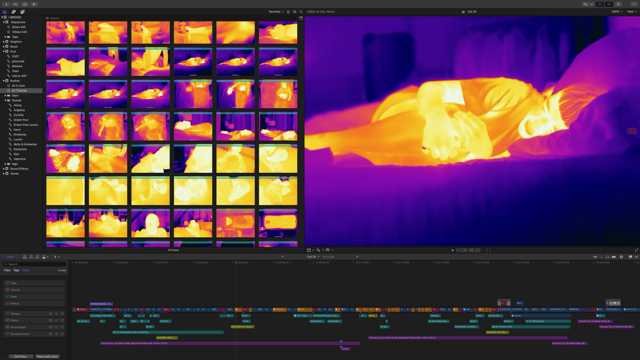
Task: Open the viewer View dropdown menu
Action: coord(631,12)
